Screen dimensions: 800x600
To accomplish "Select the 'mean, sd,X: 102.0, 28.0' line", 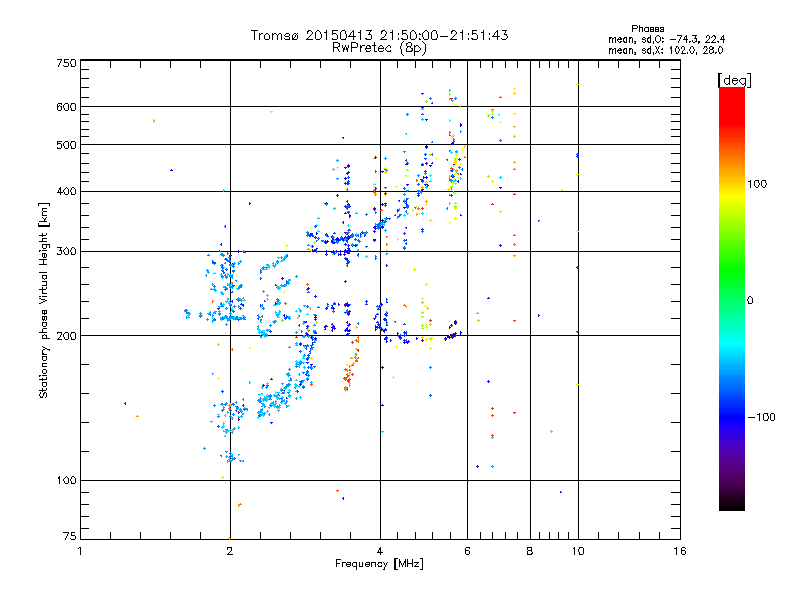I will point(665,50).
